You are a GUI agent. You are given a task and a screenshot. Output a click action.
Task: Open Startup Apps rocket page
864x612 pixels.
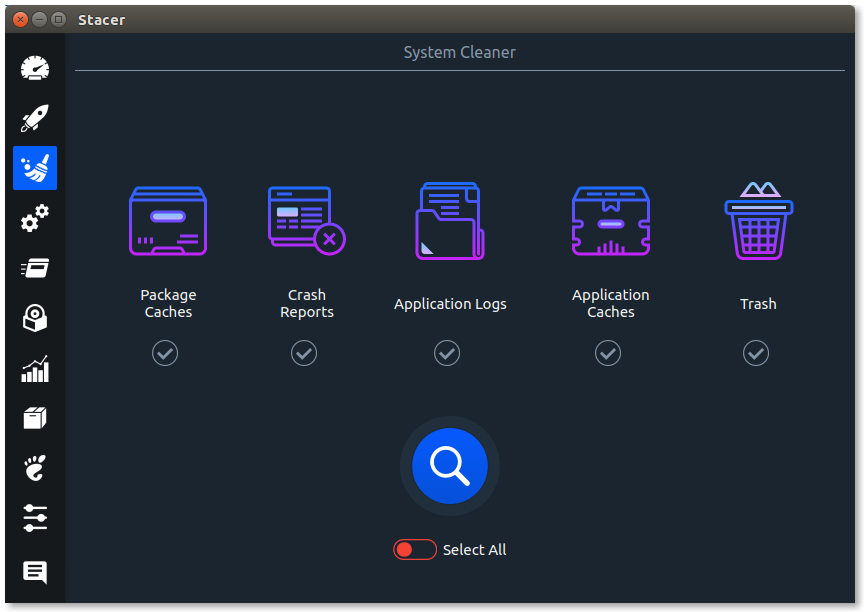click(35, 118)
